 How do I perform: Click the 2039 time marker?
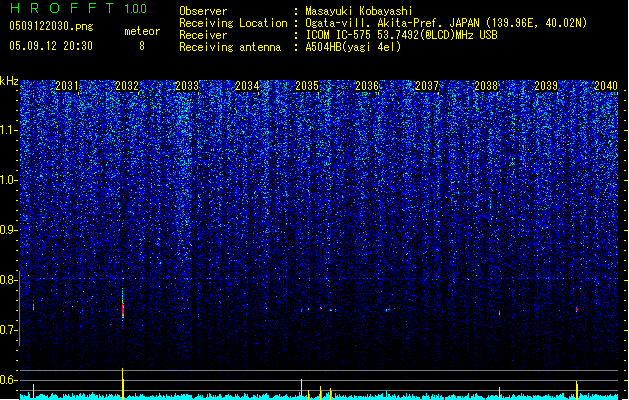(546, 85)
